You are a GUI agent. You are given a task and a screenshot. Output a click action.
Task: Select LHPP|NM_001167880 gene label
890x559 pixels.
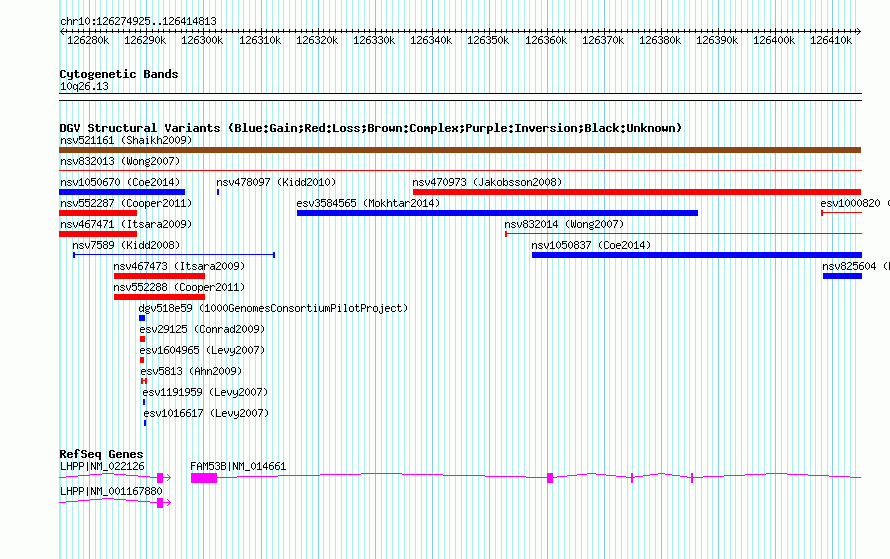111,491
